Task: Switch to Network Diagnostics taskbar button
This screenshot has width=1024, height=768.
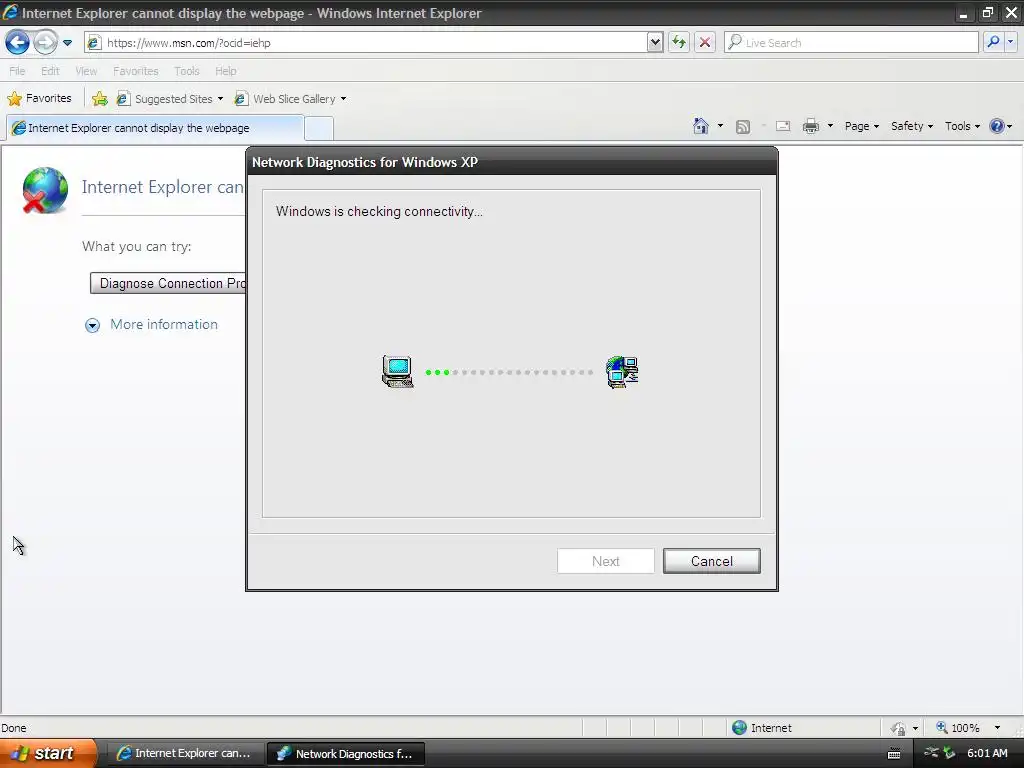Action: [x=346, y=753]
